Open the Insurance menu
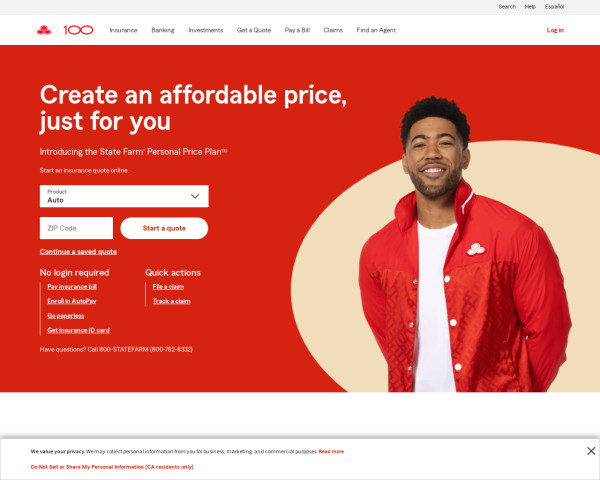Image resolution: width=600 pixels, height=480 pixels. point(123,30)
